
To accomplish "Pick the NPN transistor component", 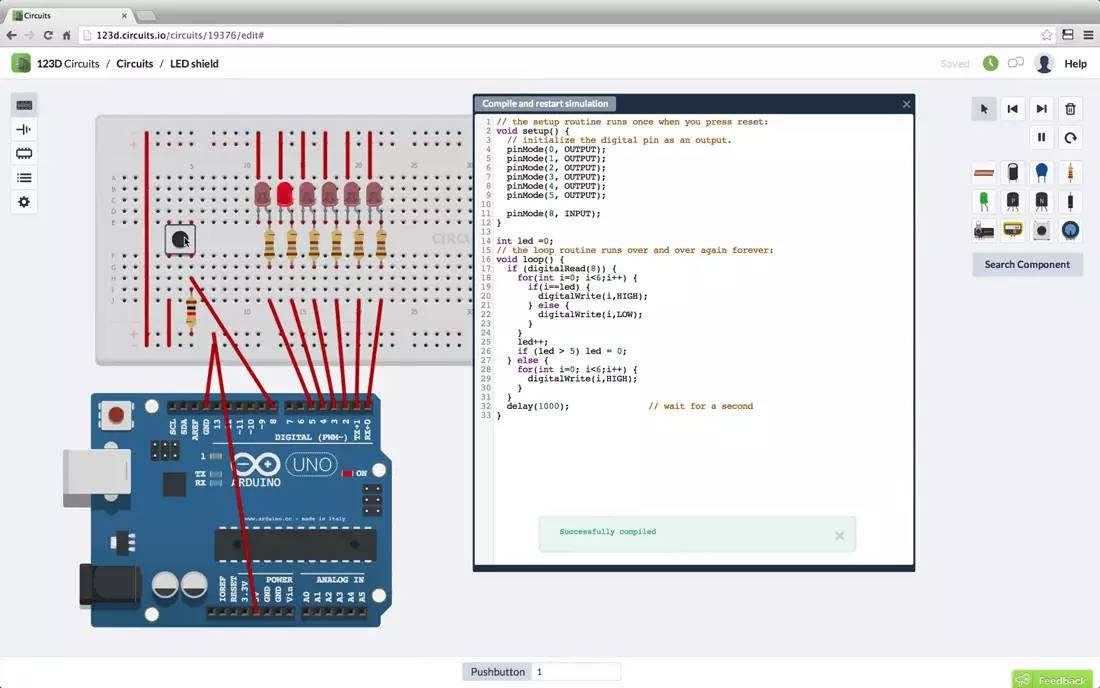I will (x=1041, y=201).
